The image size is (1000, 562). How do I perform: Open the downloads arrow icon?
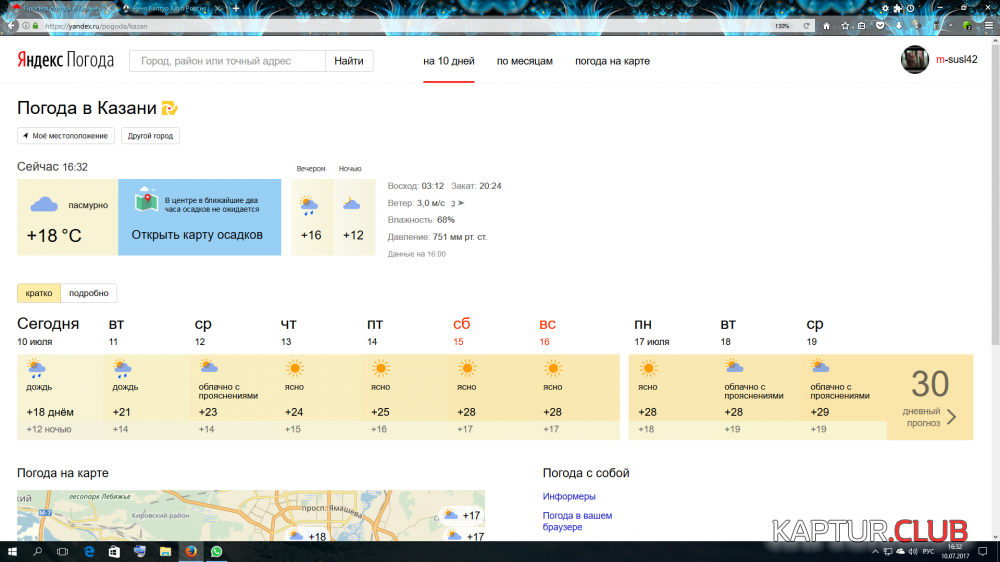899,26
